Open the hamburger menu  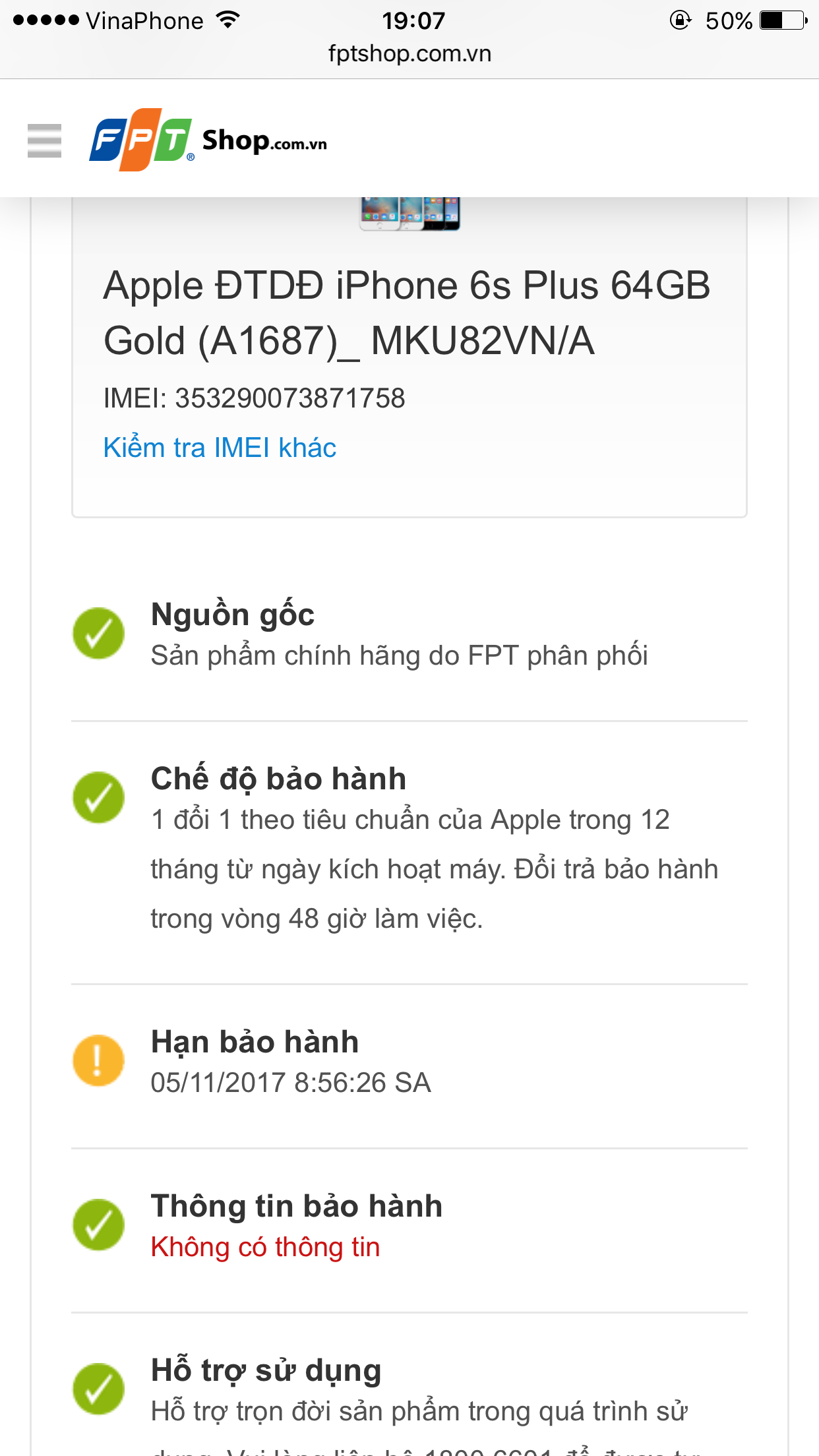(x=44, y=140)
